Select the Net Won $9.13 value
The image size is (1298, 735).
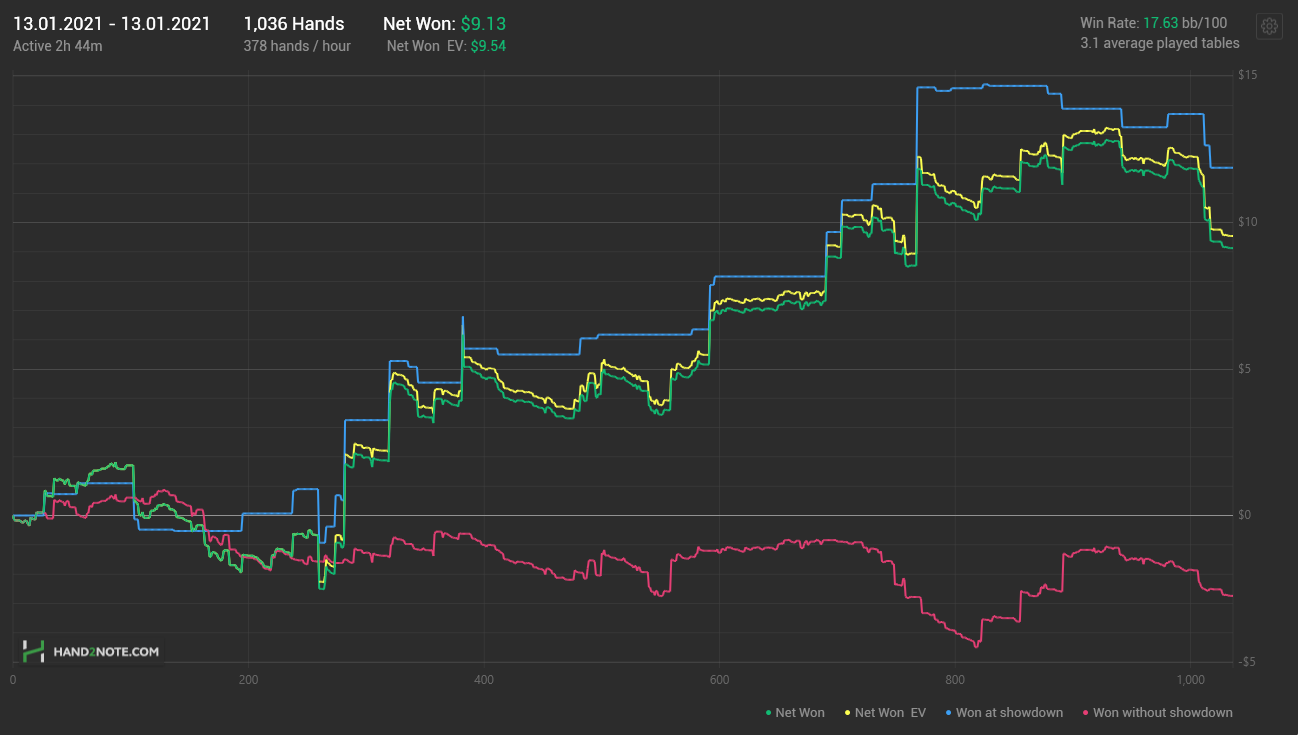[x=484, y=24]
